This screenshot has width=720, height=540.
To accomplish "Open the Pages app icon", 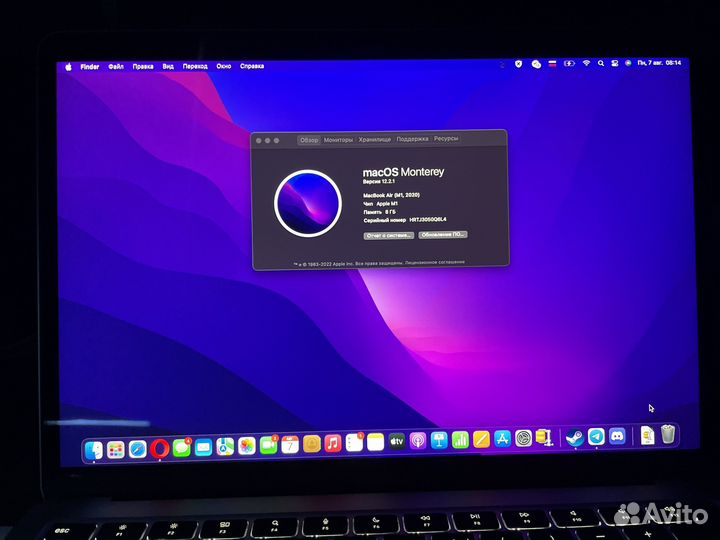I will (481, 439).
